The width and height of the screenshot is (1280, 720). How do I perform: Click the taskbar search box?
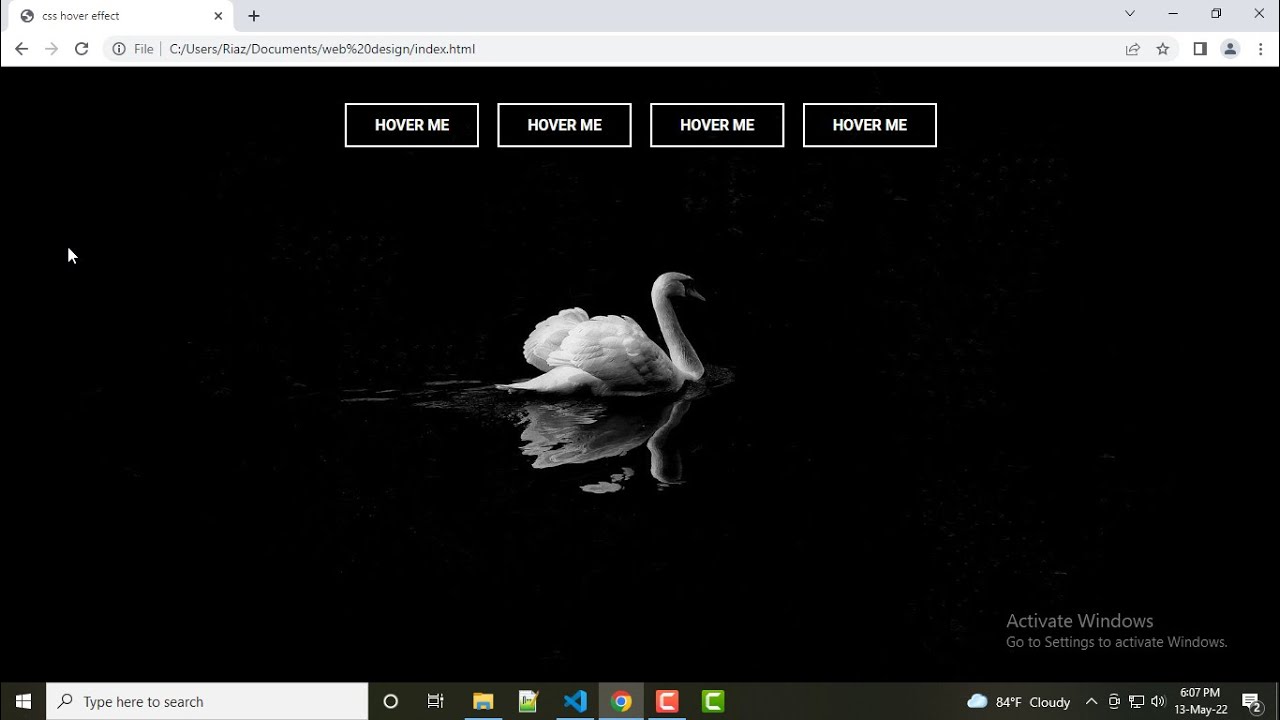coord(207,701)
